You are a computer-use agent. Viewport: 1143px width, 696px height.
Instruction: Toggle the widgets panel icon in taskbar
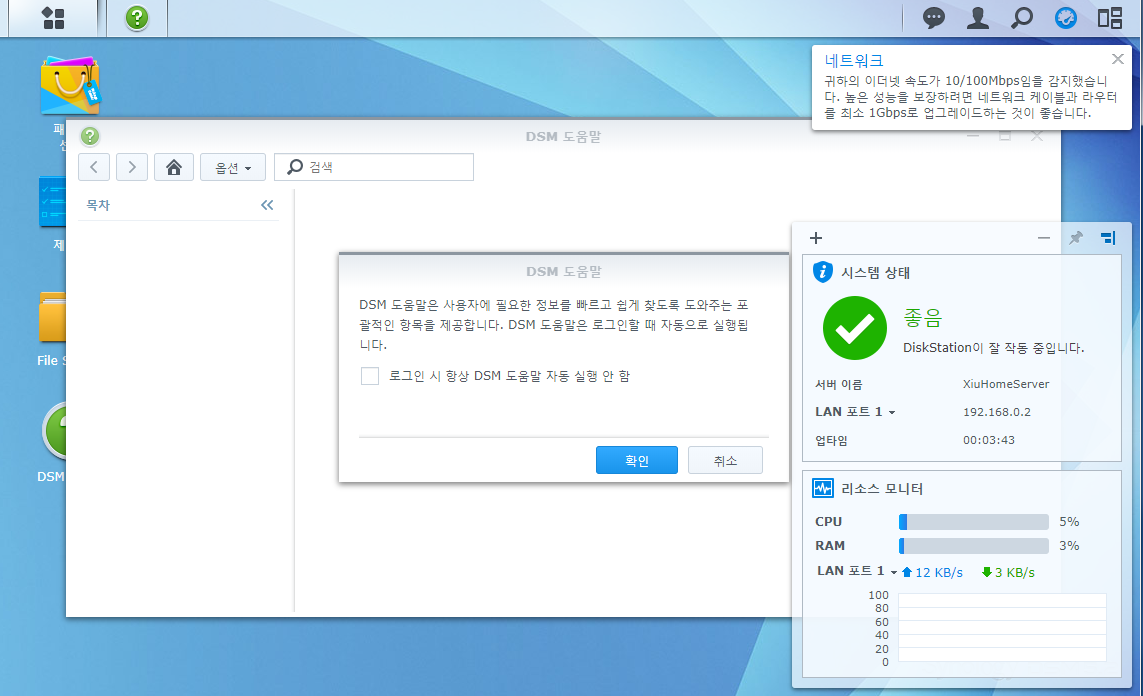[1066, 17]
